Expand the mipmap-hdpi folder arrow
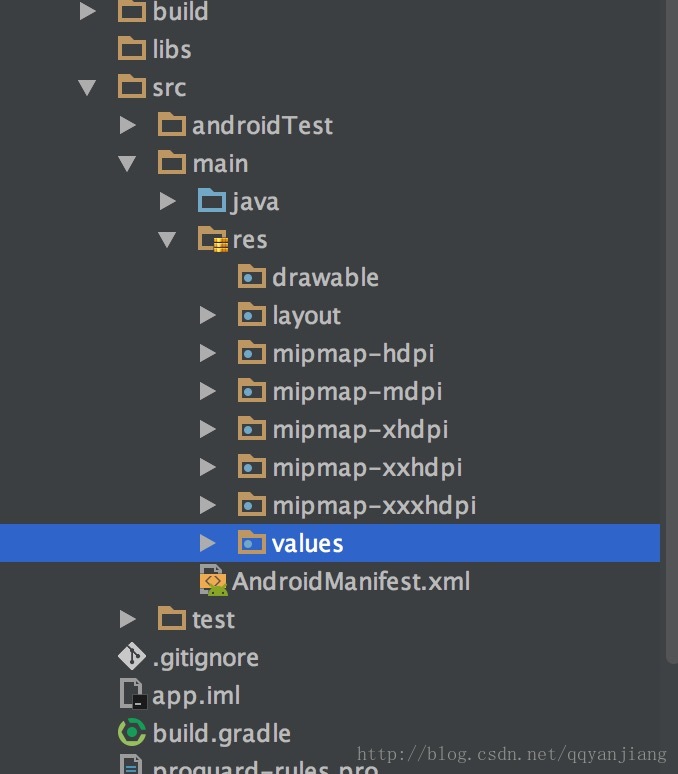Screen dimensions: 678x774 tap(207, 353)
